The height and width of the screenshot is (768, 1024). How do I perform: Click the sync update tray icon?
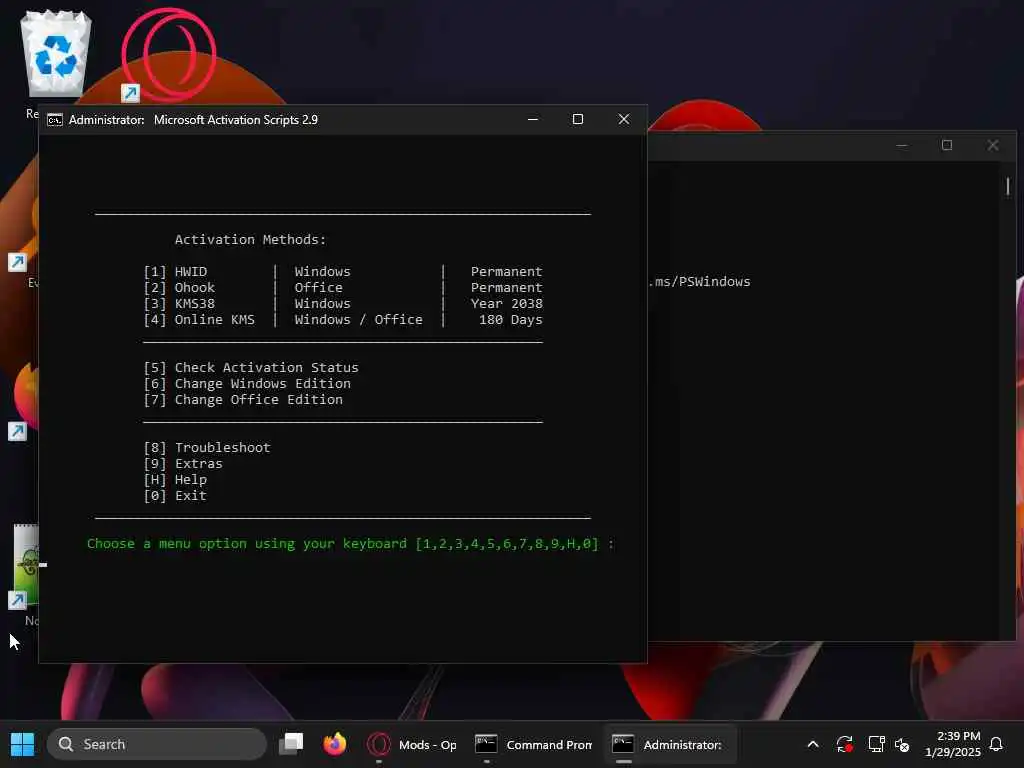click(x=844, y=744)
